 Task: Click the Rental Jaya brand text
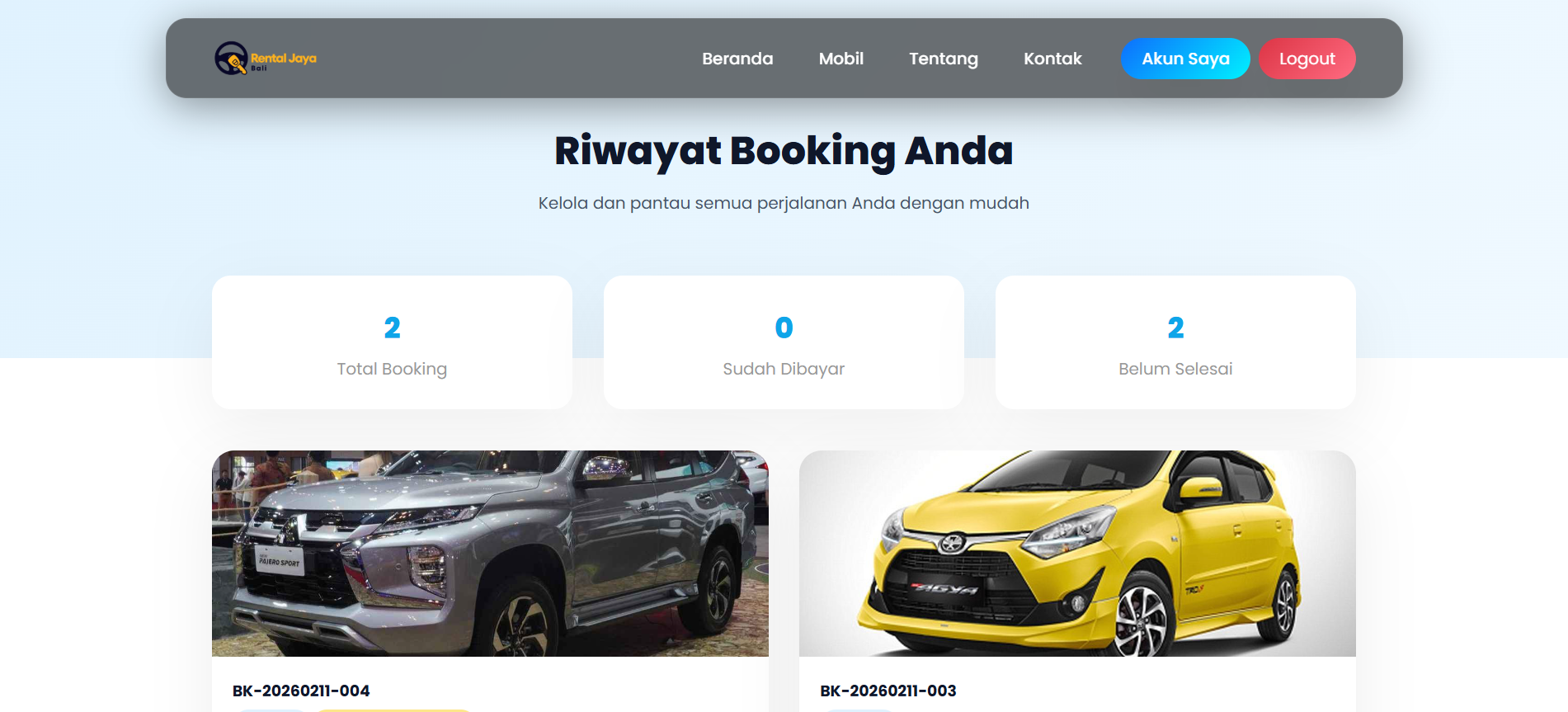pos(284,59)
